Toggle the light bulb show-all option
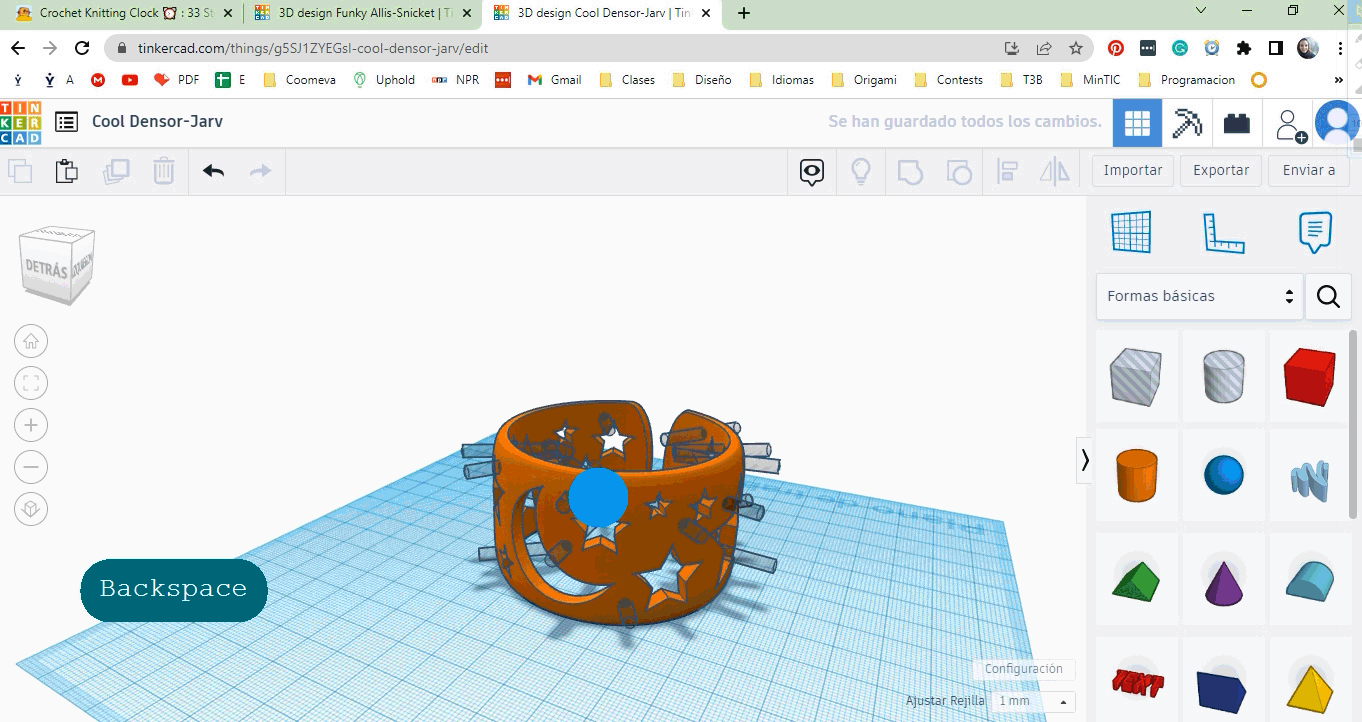Image resolution: width=1362 pixels, height=722 pixels. pos(860,171)
